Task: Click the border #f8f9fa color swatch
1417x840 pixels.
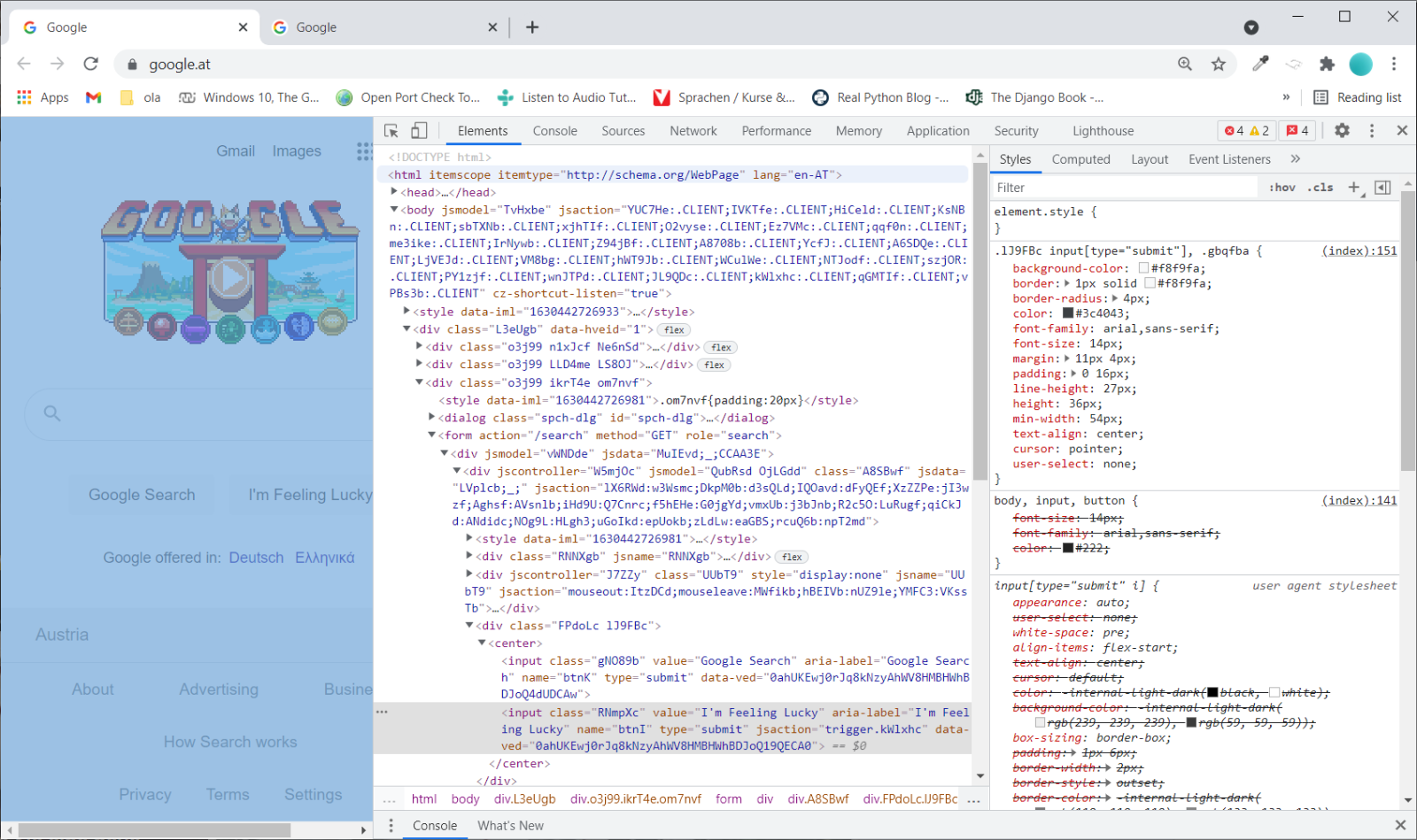Action: tap(1150, 282)
